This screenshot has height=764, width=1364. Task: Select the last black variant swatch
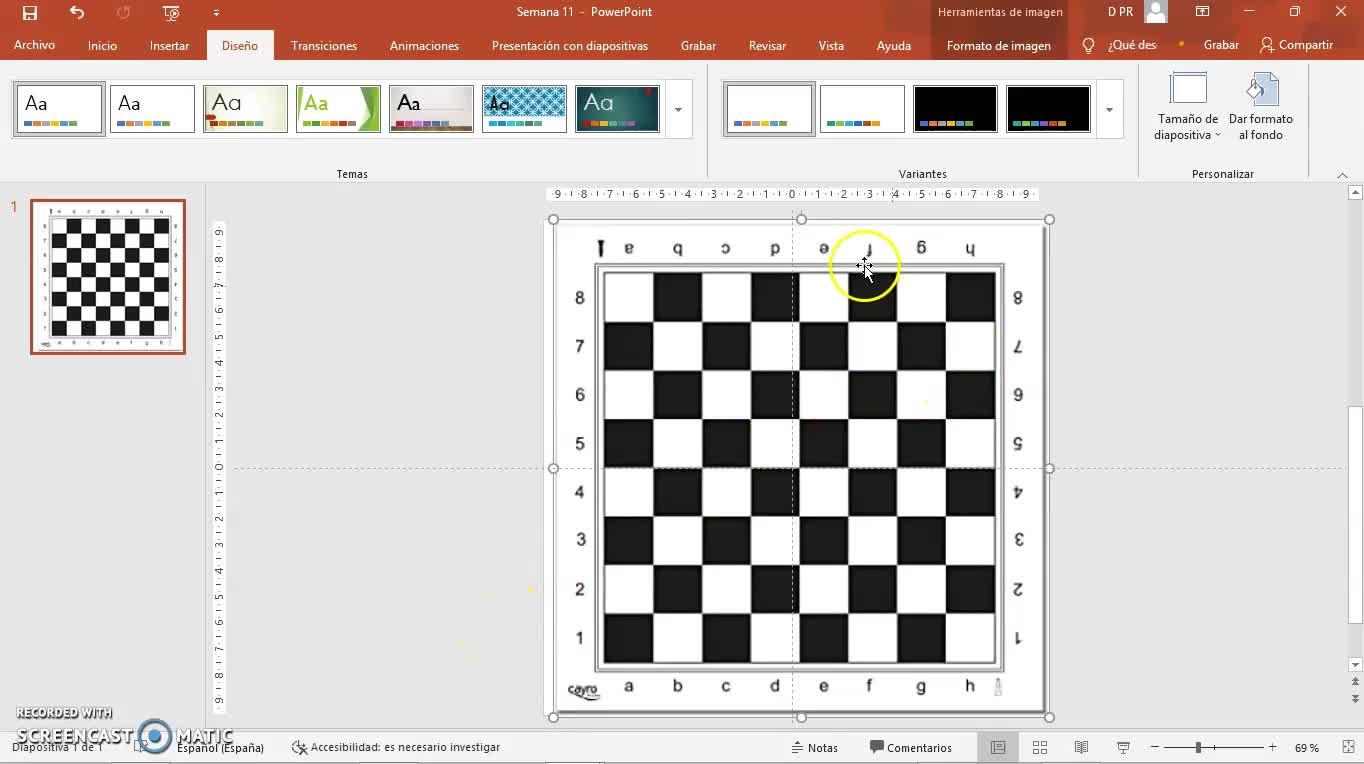tap(1048, 109)
